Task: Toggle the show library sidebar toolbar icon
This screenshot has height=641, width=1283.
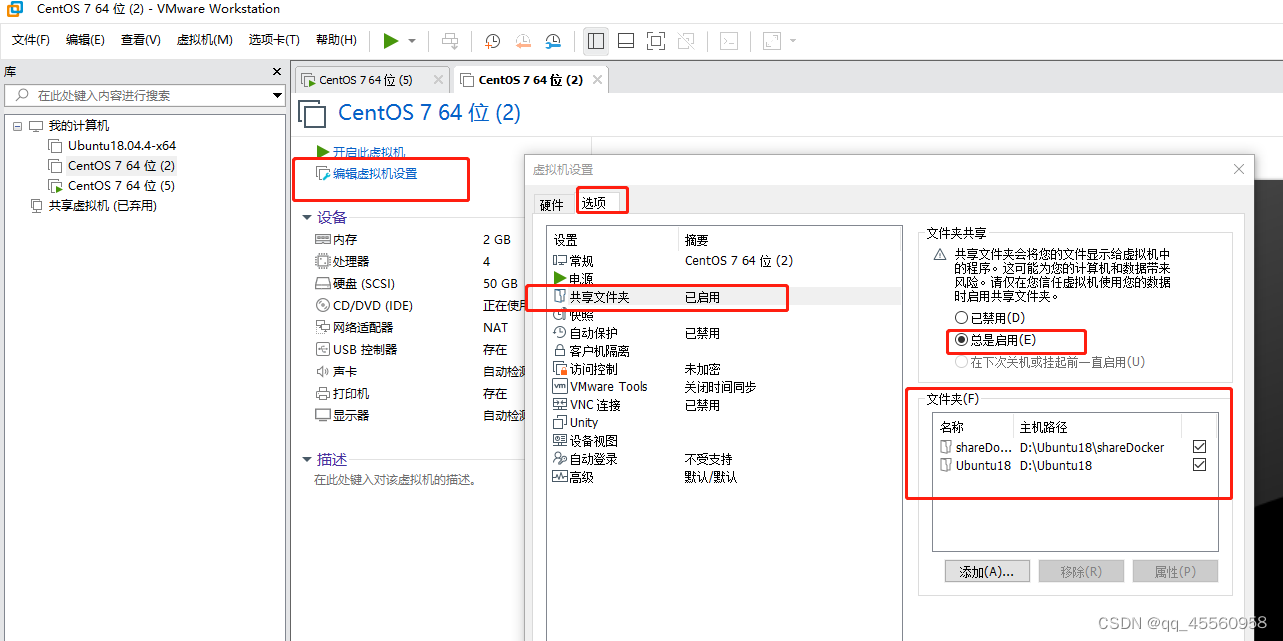Action: 596,41
